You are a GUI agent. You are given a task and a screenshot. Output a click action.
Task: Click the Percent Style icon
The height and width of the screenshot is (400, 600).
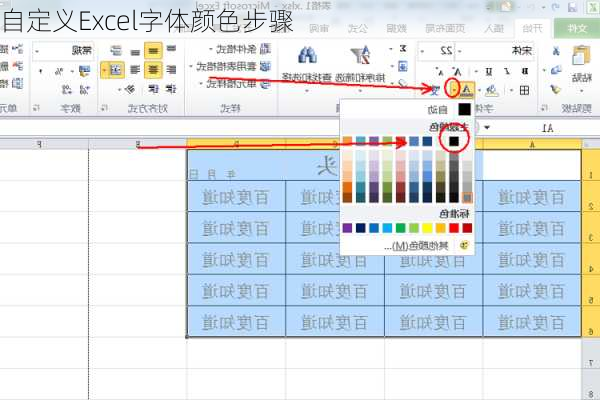tap(59, 71)
